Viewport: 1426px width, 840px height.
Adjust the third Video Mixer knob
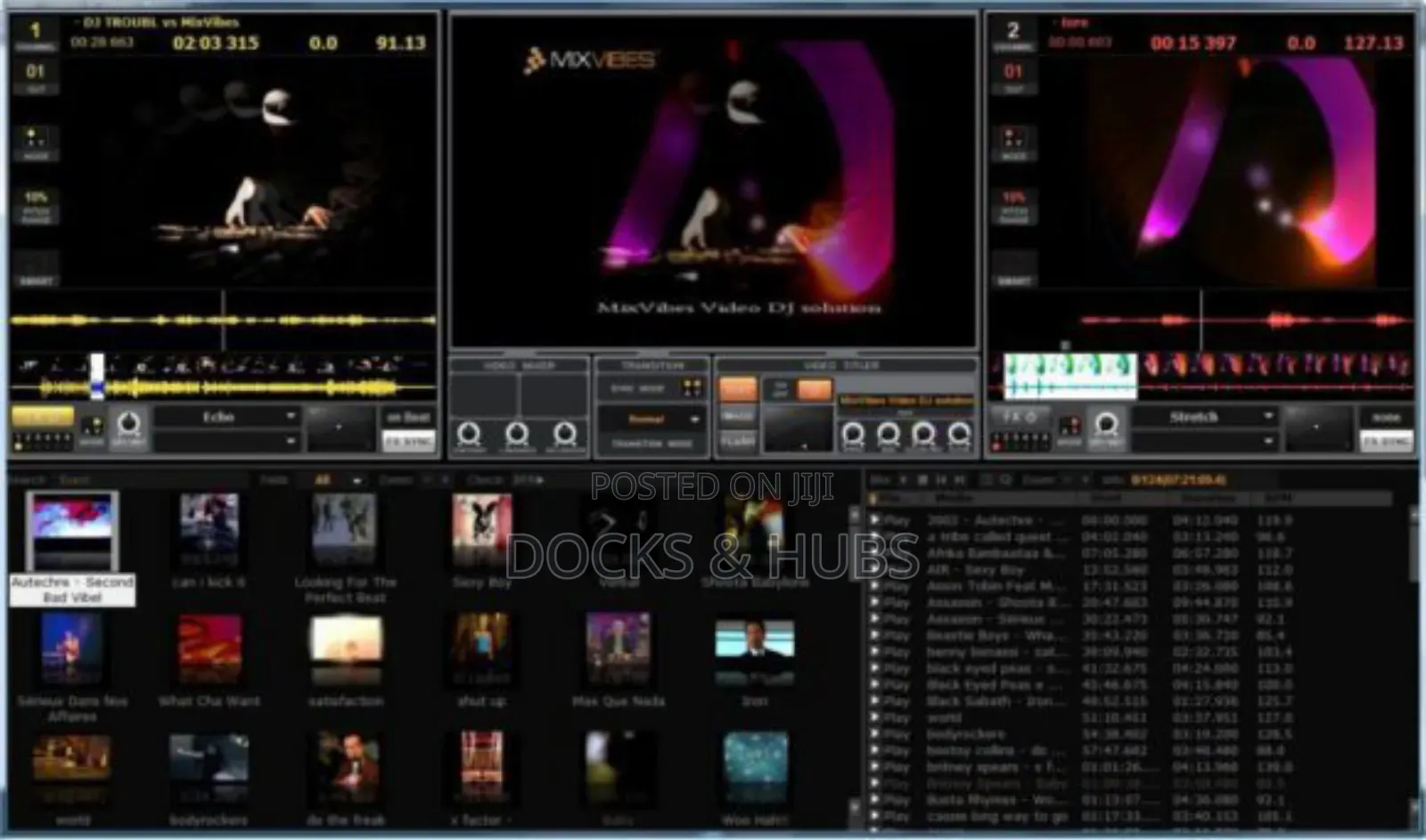tap(565, 435)
